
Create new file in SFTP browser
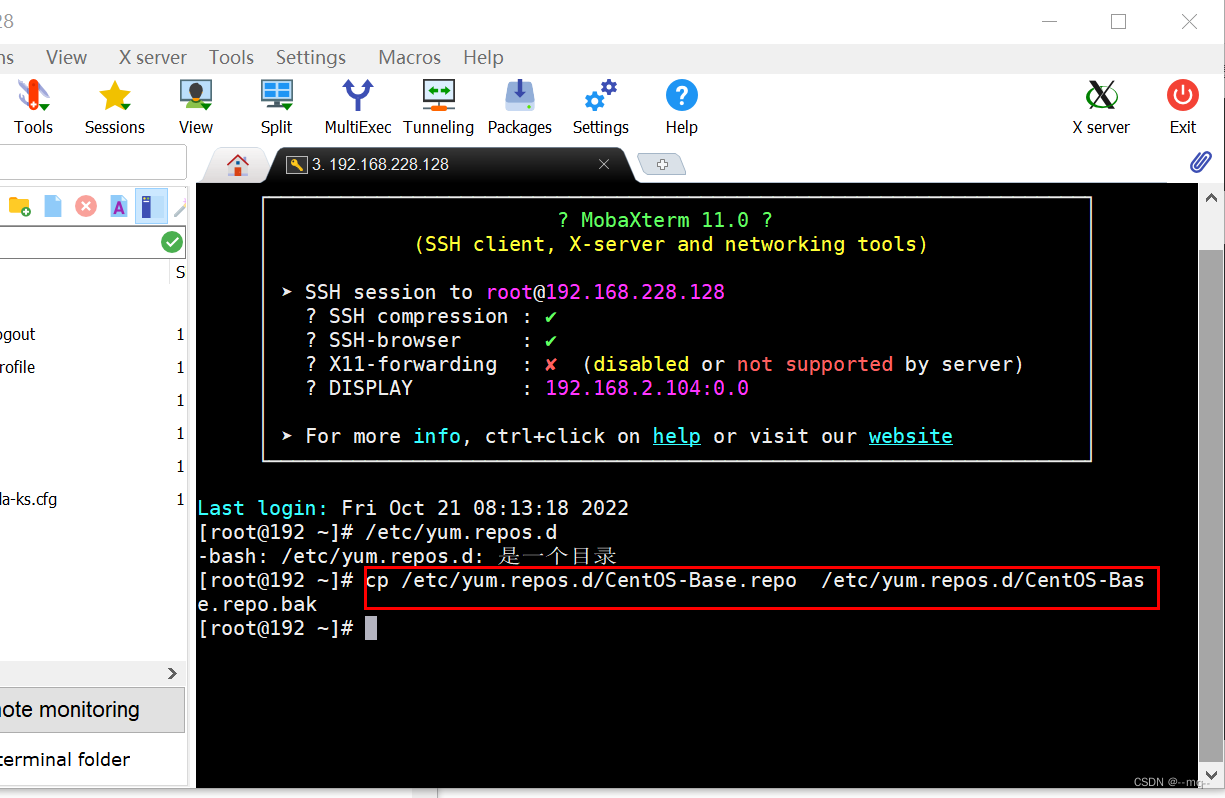tap(53, 206)
